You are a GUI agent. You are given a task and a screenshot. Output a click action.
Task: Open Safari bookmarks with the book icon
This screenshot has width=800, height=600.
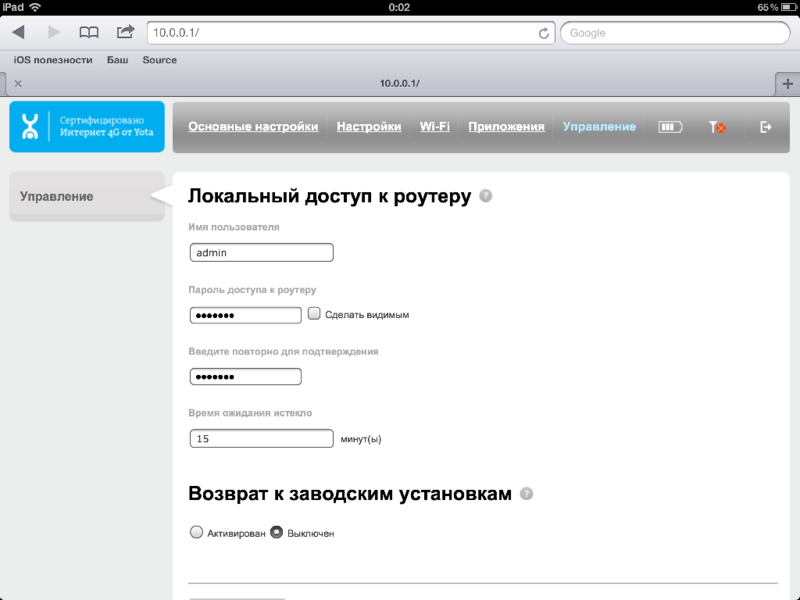coord(88,31)
